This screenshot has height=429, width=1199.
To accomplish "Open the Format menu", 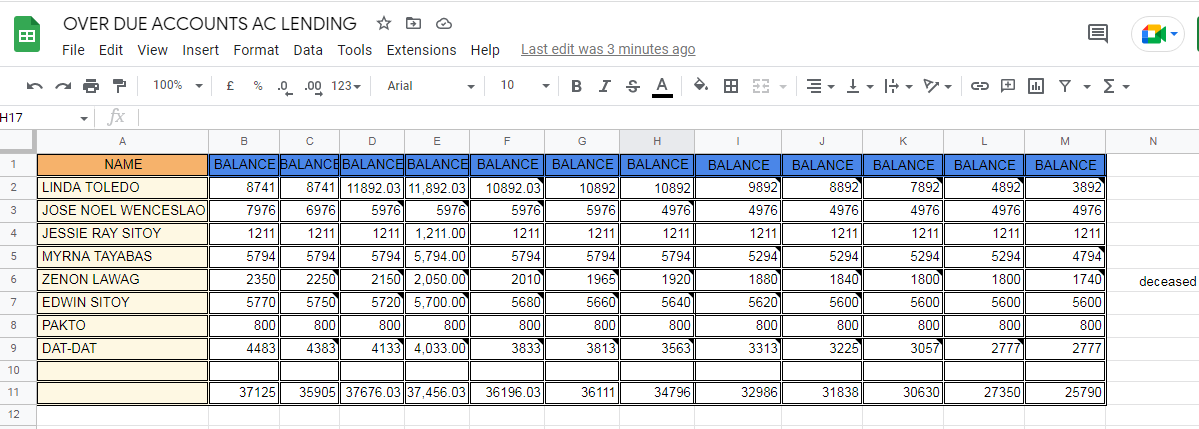I will [x=256, y=50].
